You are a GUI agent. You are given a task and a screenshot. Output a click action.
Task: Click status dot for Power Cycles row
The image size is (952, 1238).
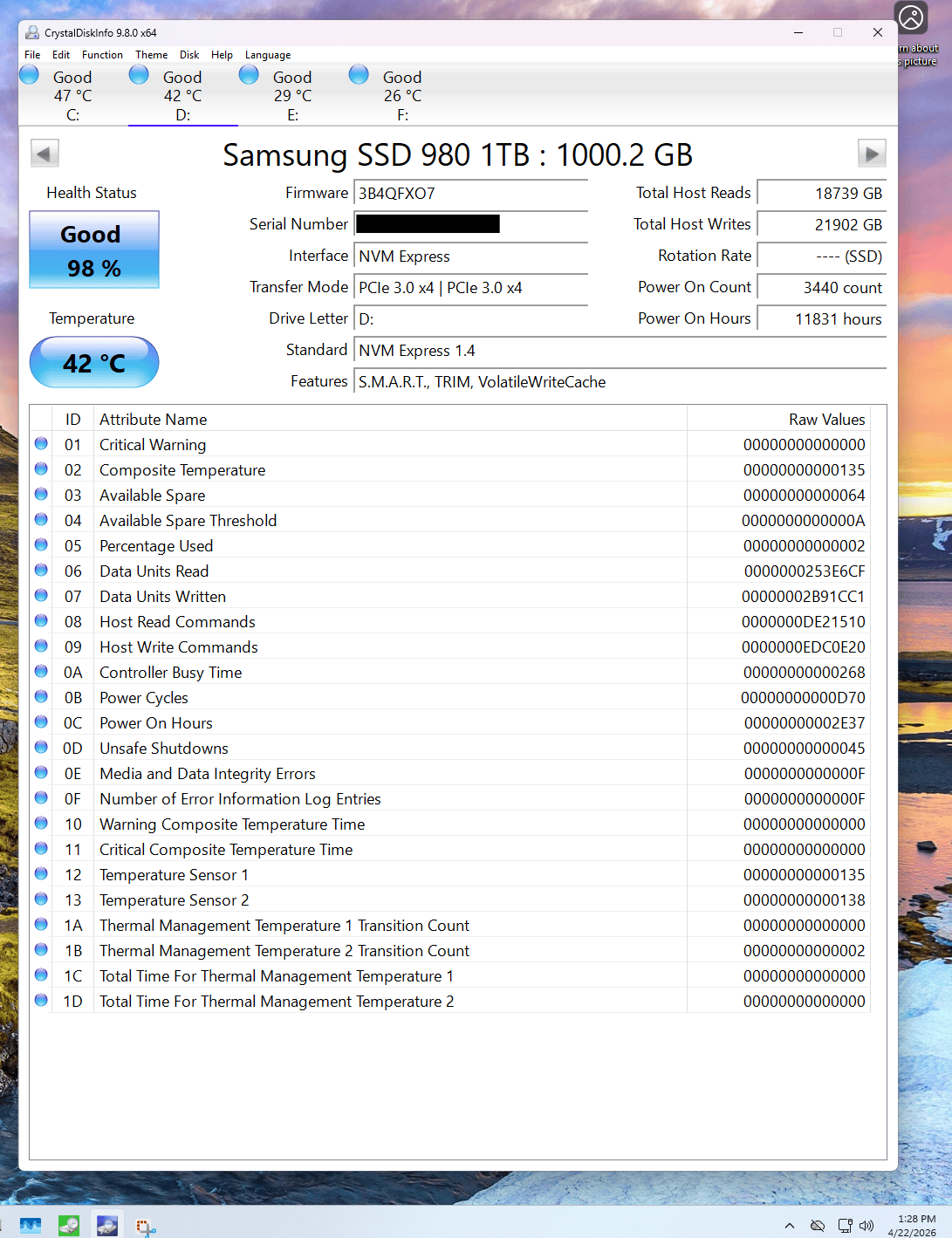click(x=41, y=697)
